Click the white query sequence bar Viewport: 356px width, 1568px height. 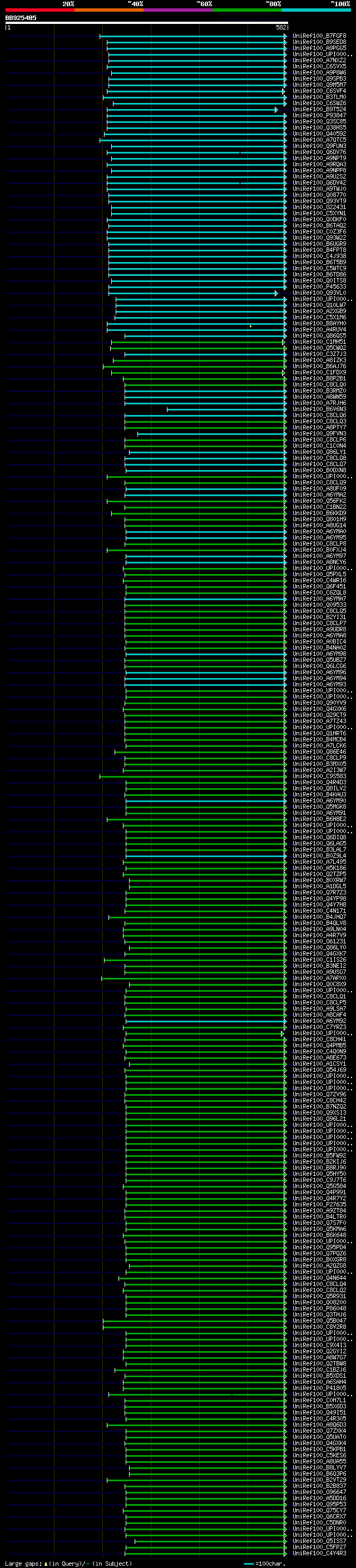coord(147,22)
